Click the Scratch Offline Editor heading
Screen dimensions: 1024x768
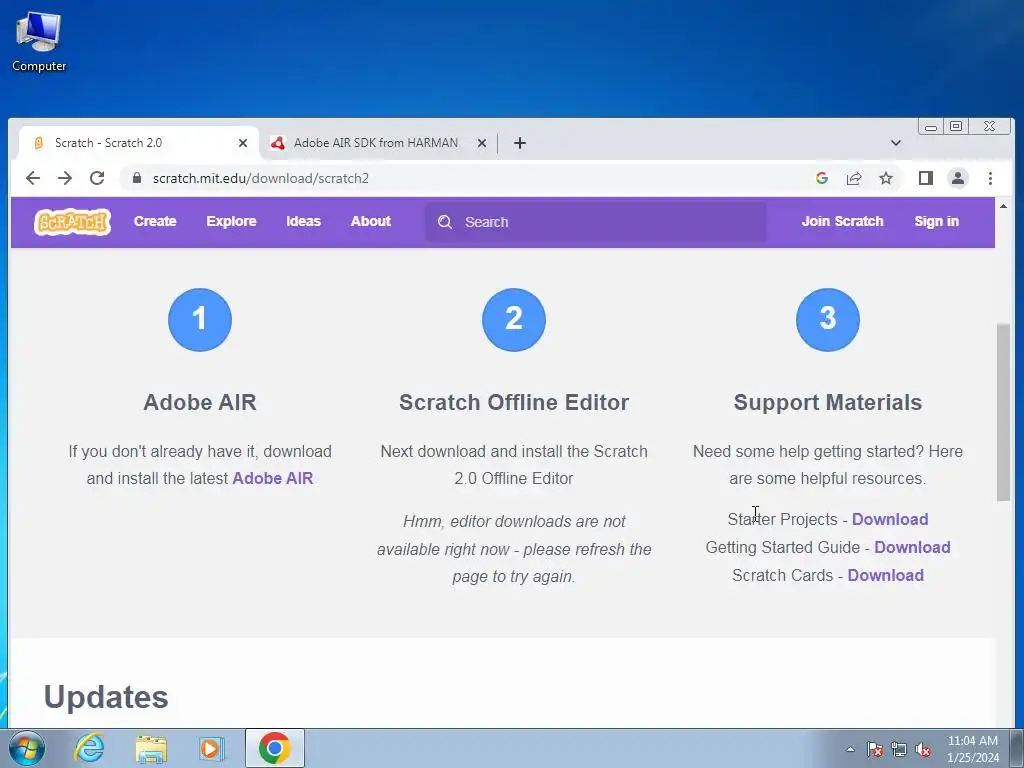point(514,402)
